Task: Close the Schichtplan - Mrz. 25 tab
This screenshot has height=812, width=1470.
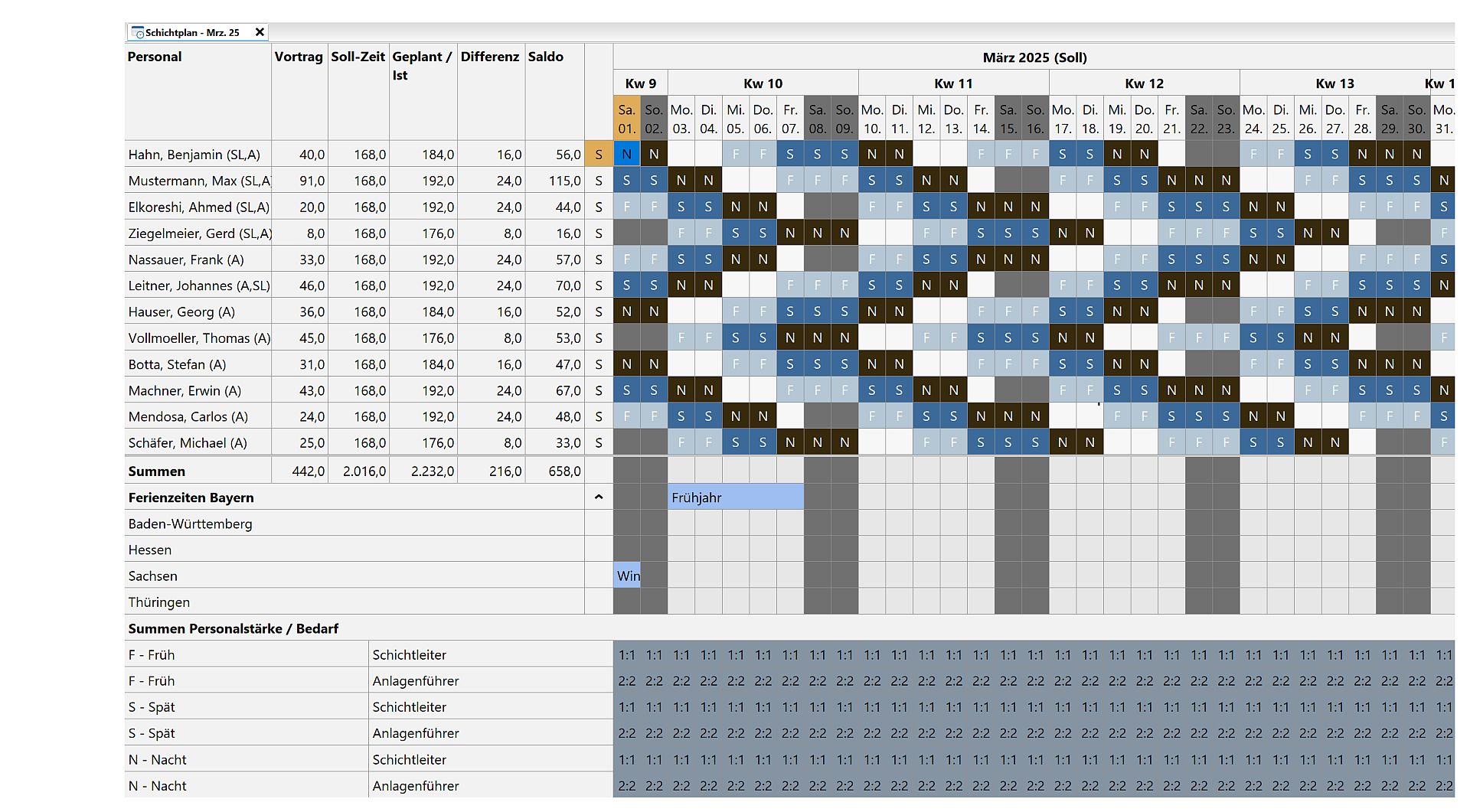Action: click(x=260, y=32)
